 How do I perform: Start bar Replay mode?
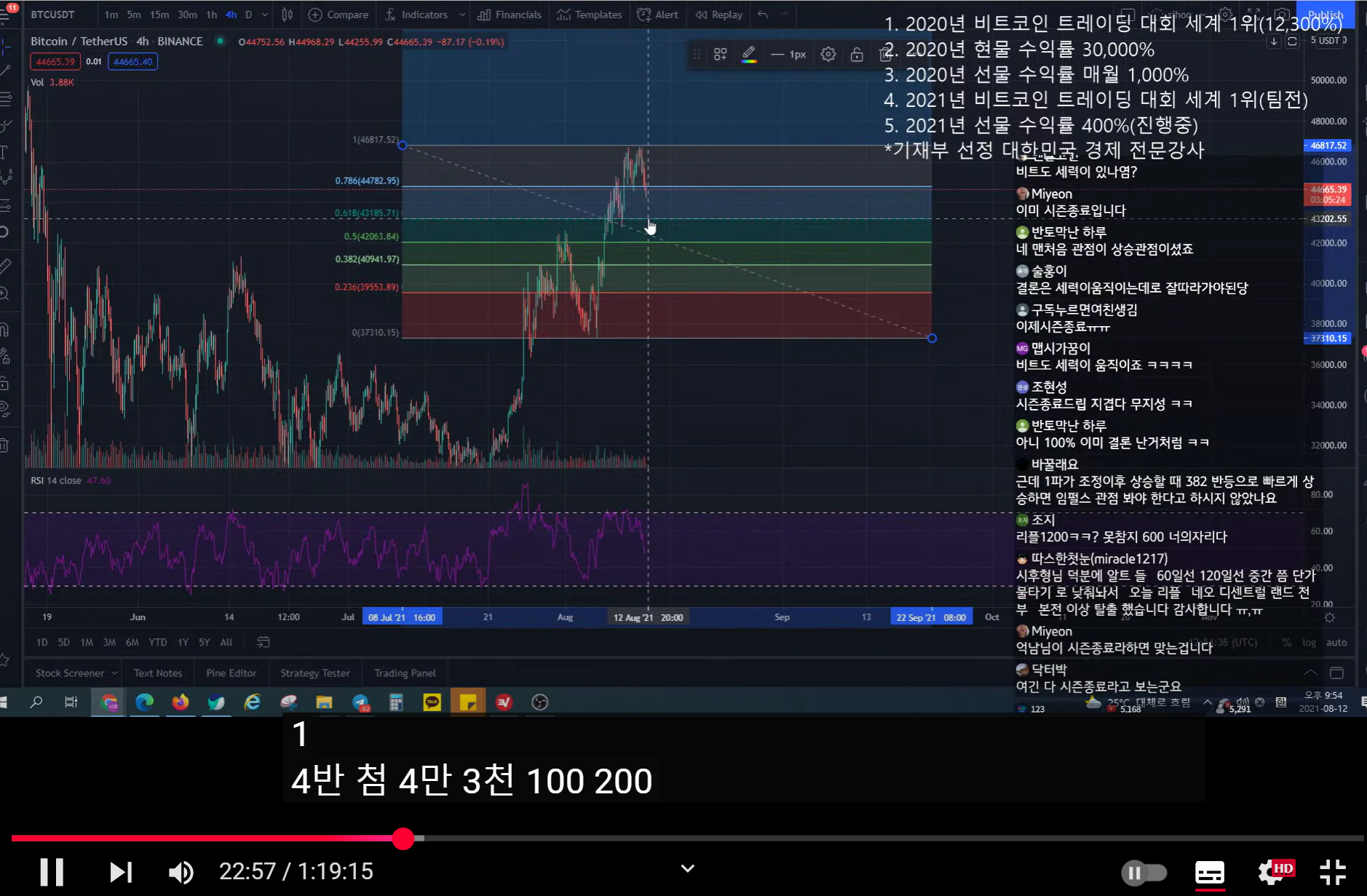click(x=718, y=15)
